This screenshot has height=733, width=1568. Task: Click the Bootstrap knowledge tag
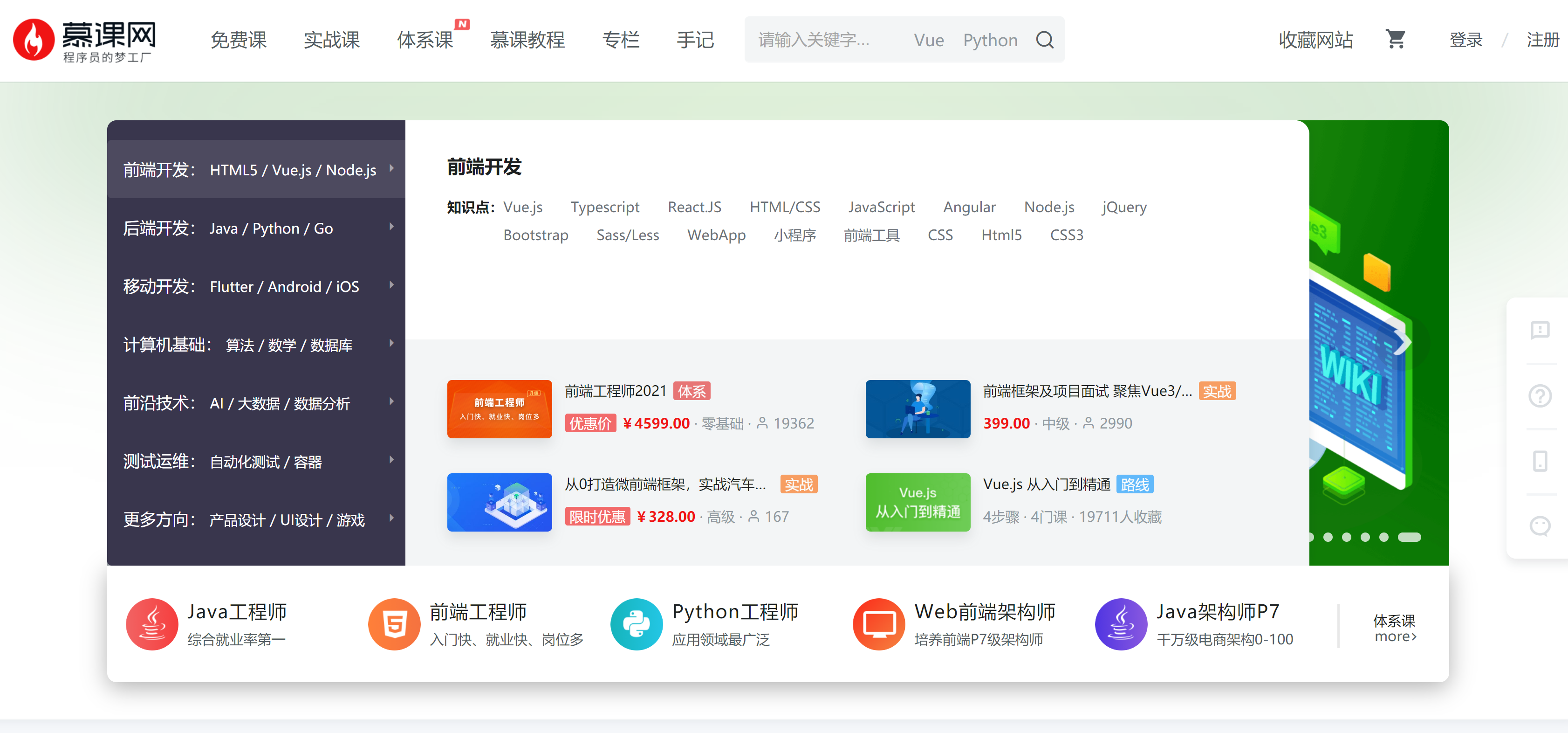(536, 235)
